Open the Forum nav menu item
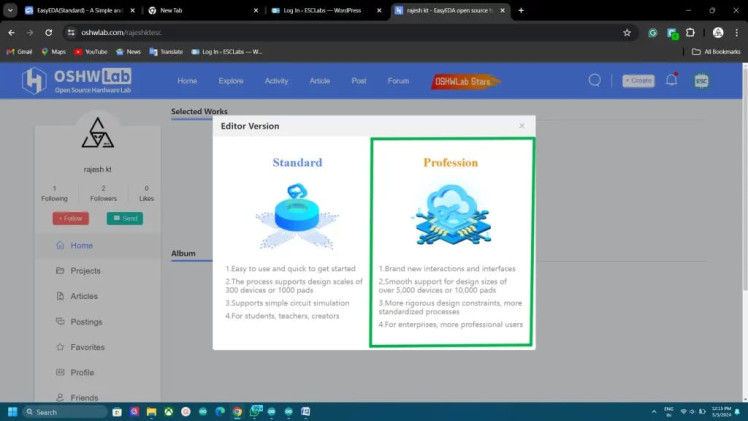The width and height of the screenshot is (748, 421). 398,81
